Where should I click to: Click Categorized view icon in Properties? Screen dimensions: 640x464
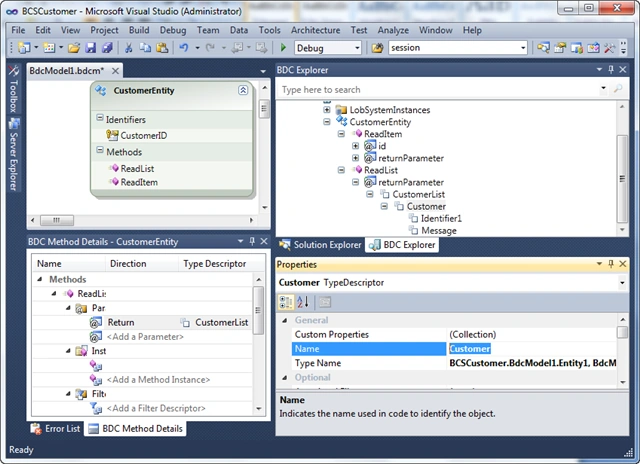click(285, 302)
